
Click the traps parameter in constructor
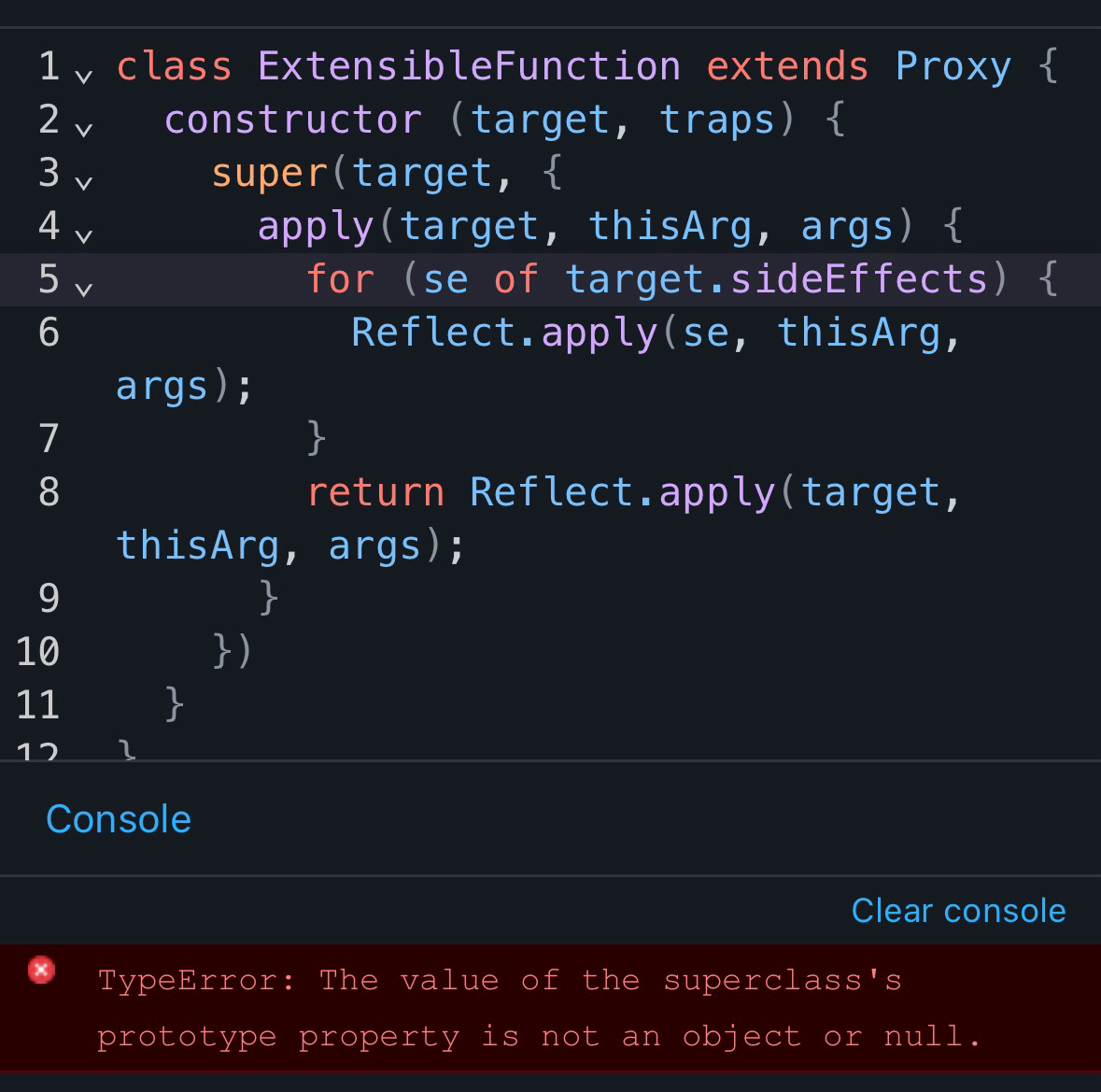717,121
